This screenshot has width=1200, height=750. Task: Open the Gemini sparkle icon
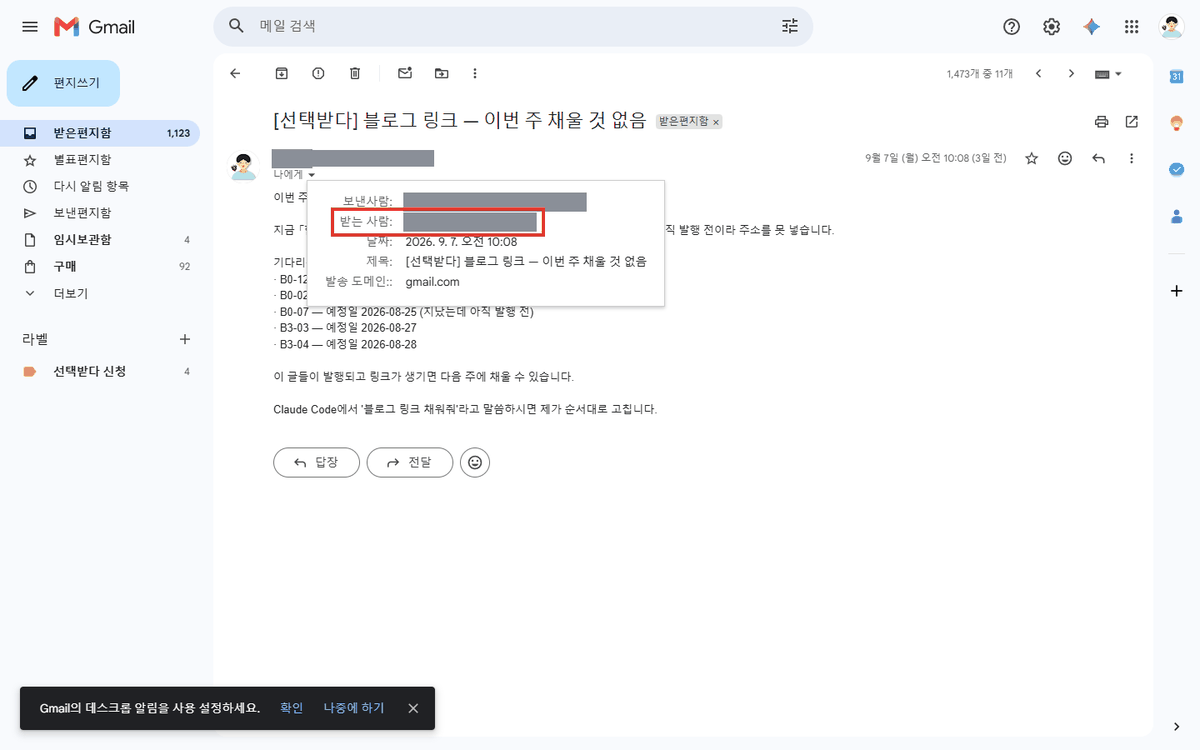coord(1091,27)
